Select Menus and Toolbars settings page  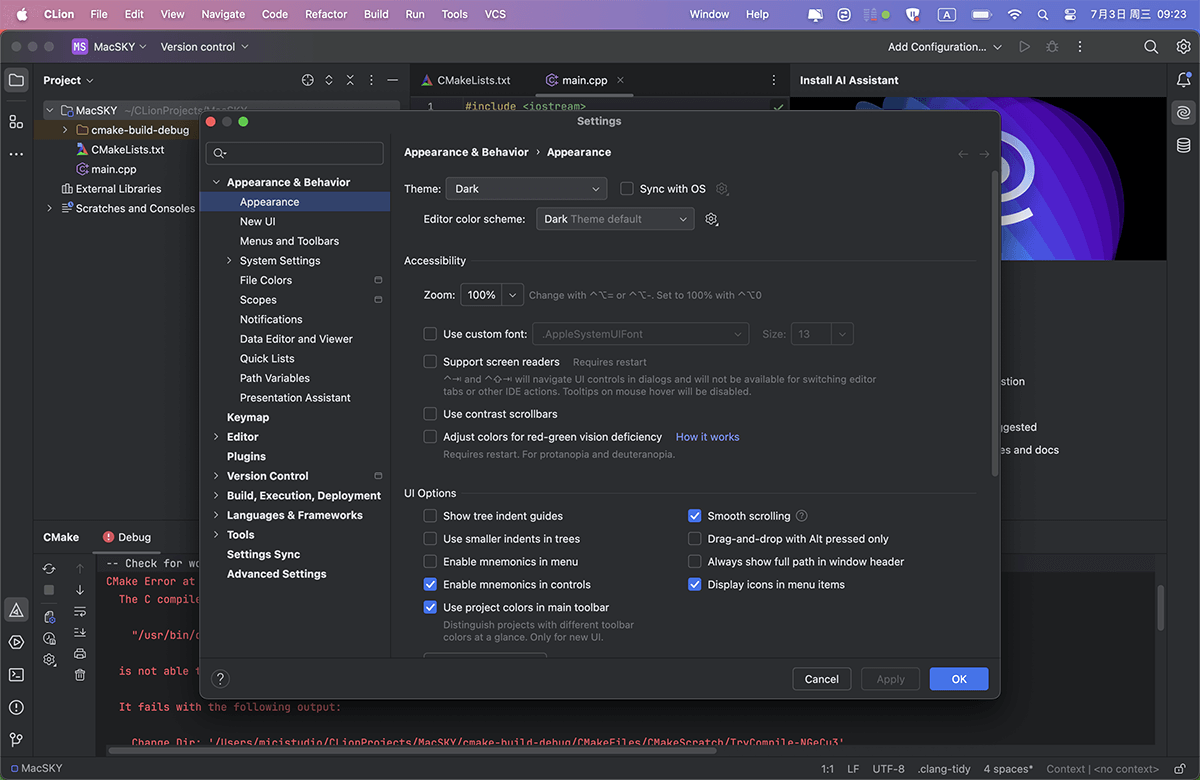click(x=289, y=241)
